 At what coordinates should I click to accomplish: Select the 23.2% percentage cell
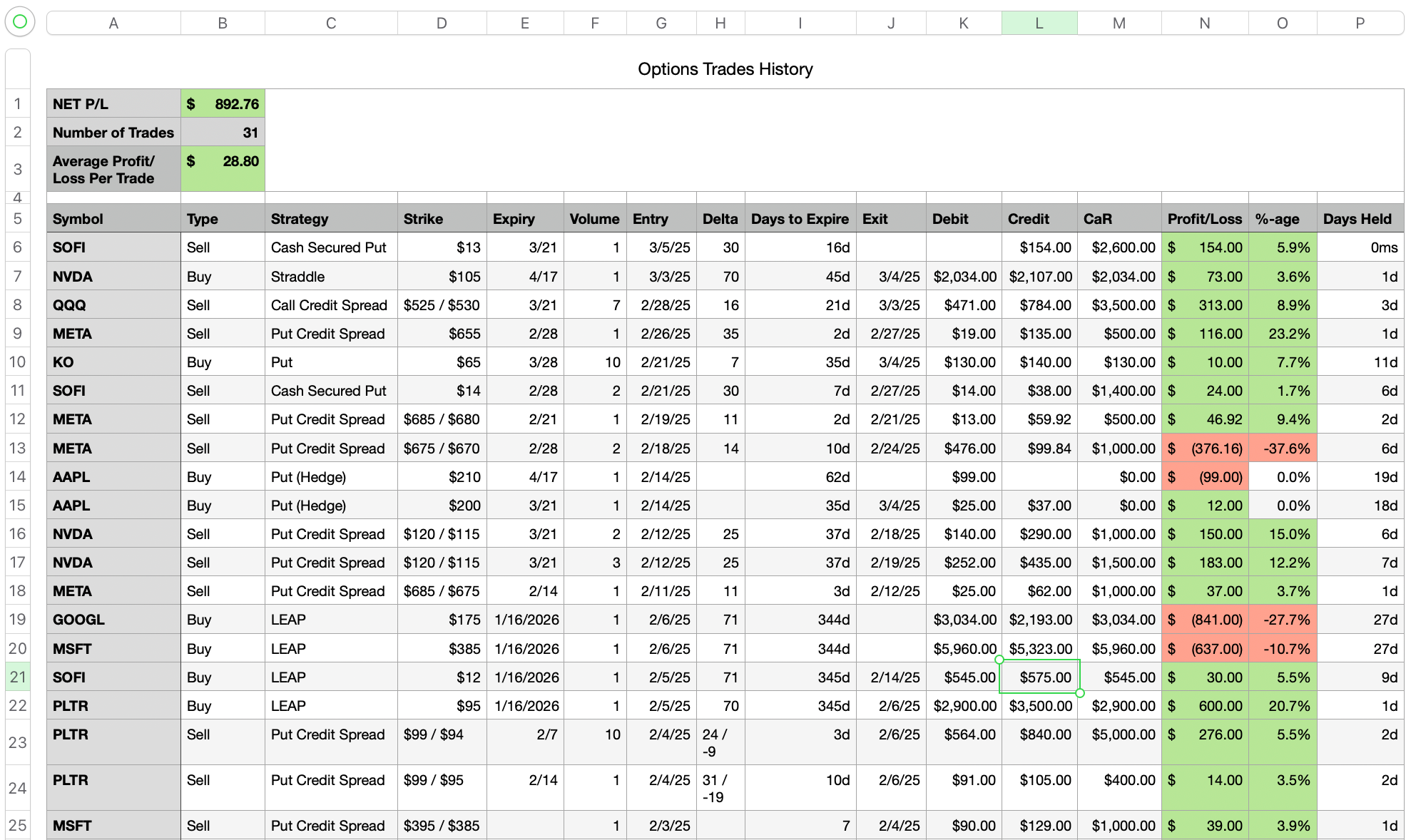click(1283, 334)
